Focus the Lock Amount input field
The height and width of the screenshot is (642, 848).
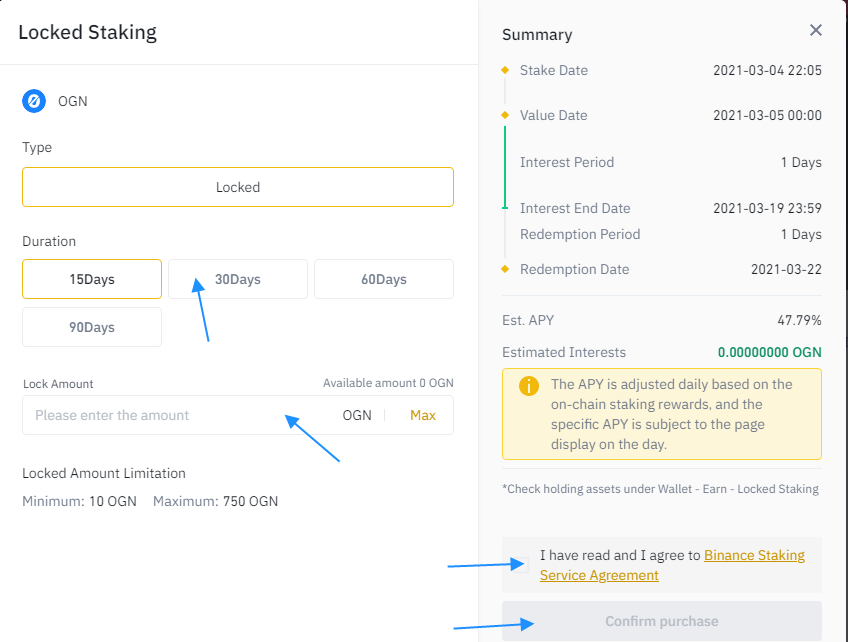[180, 415]
